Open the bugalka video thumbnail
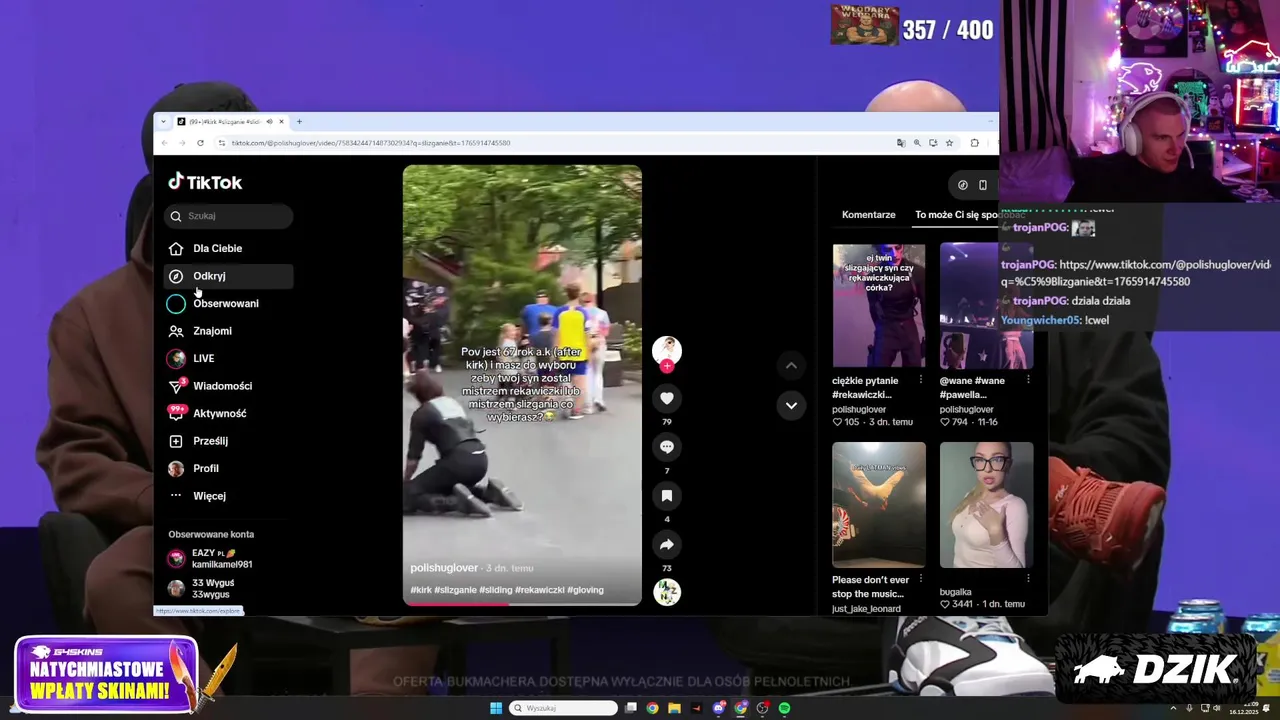Screen dimensions: 1280x720 (986, 505)
